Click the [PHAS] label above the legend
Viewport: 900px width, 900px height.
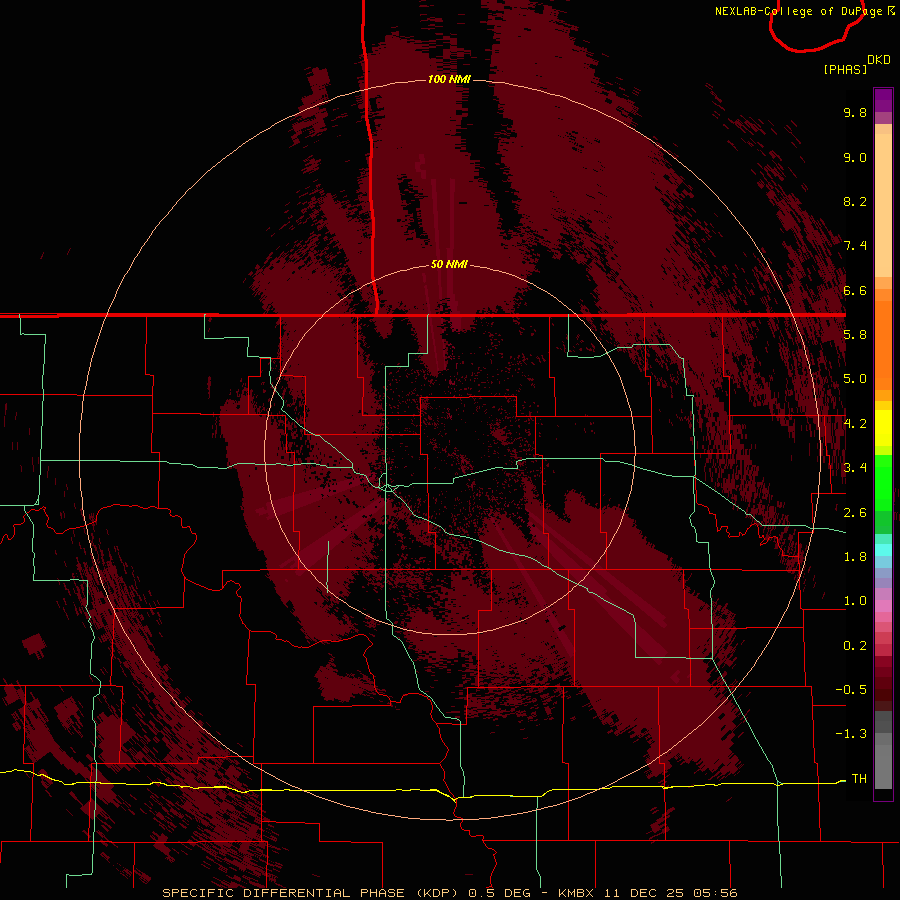click(x=845, y=69)
